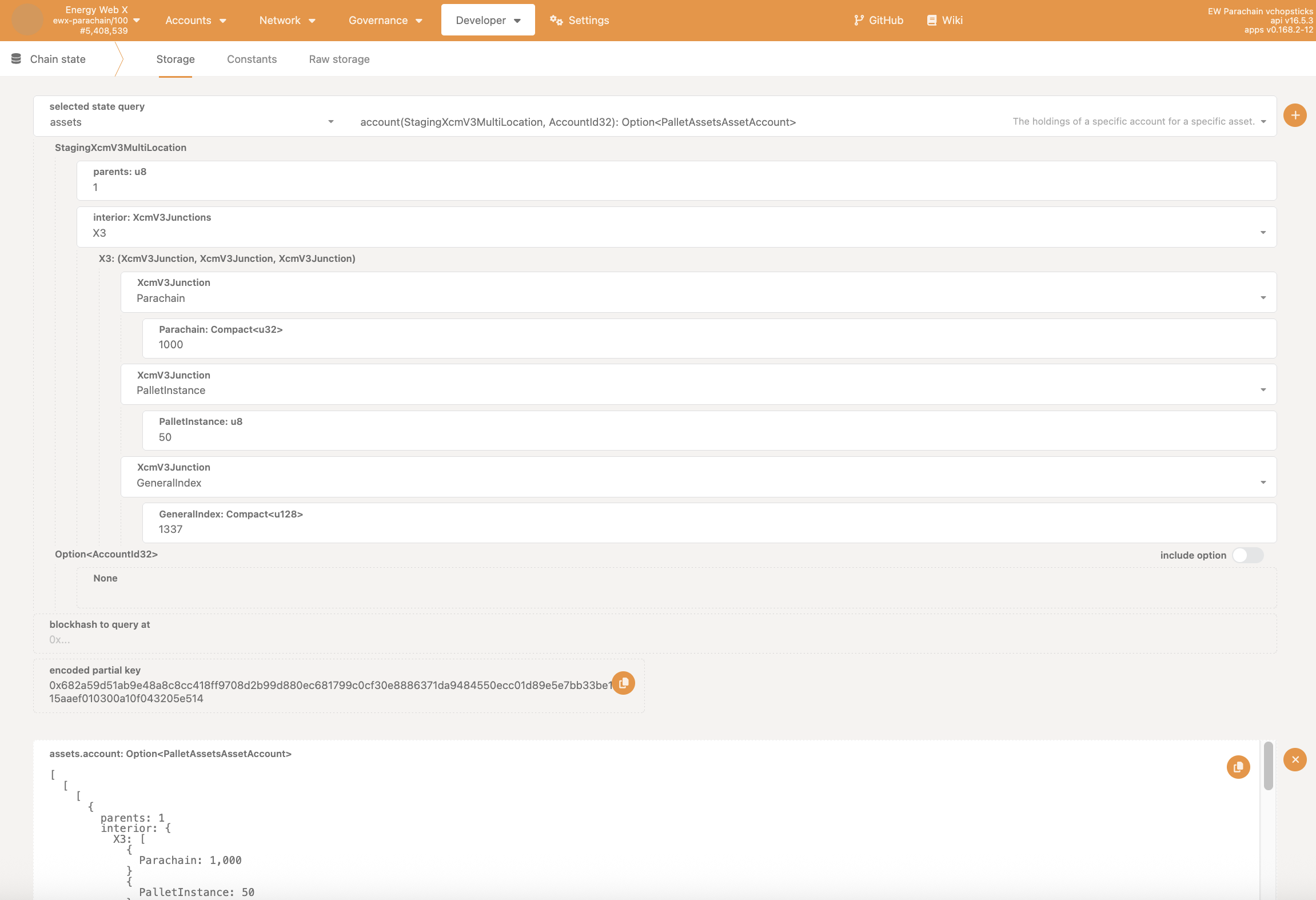The width and height of the screenshot is (1316, 900).
Task: Click the Energy Web X chain logo
Action: (x=27, y=20)
